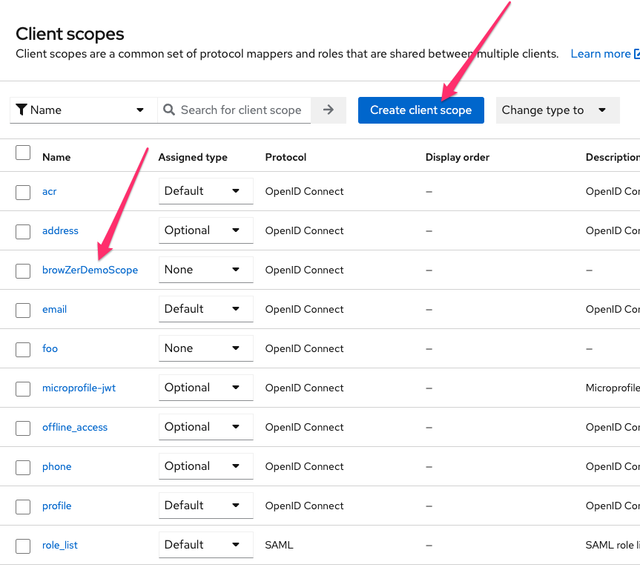The width and height of the screenshot is (640, 578).
Task: Check the box for address scope
Action: pos(23,231)
